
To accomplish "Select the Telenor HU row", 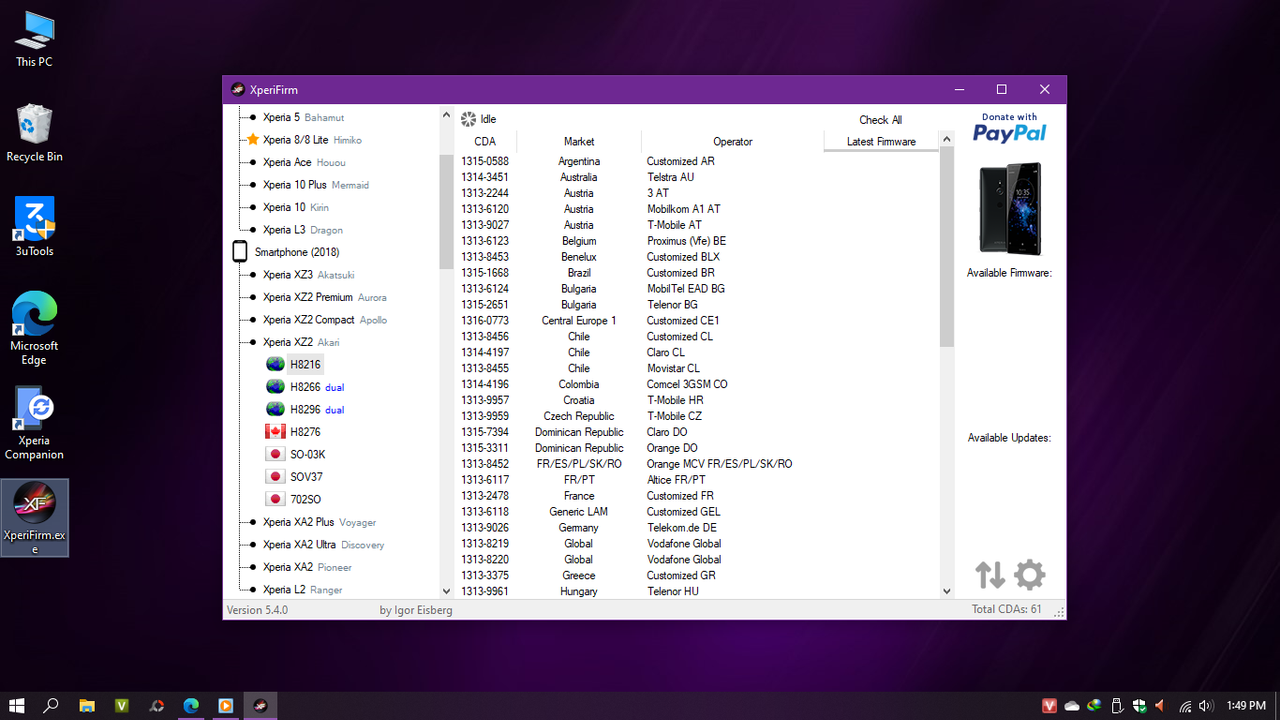I will [697, 591].
